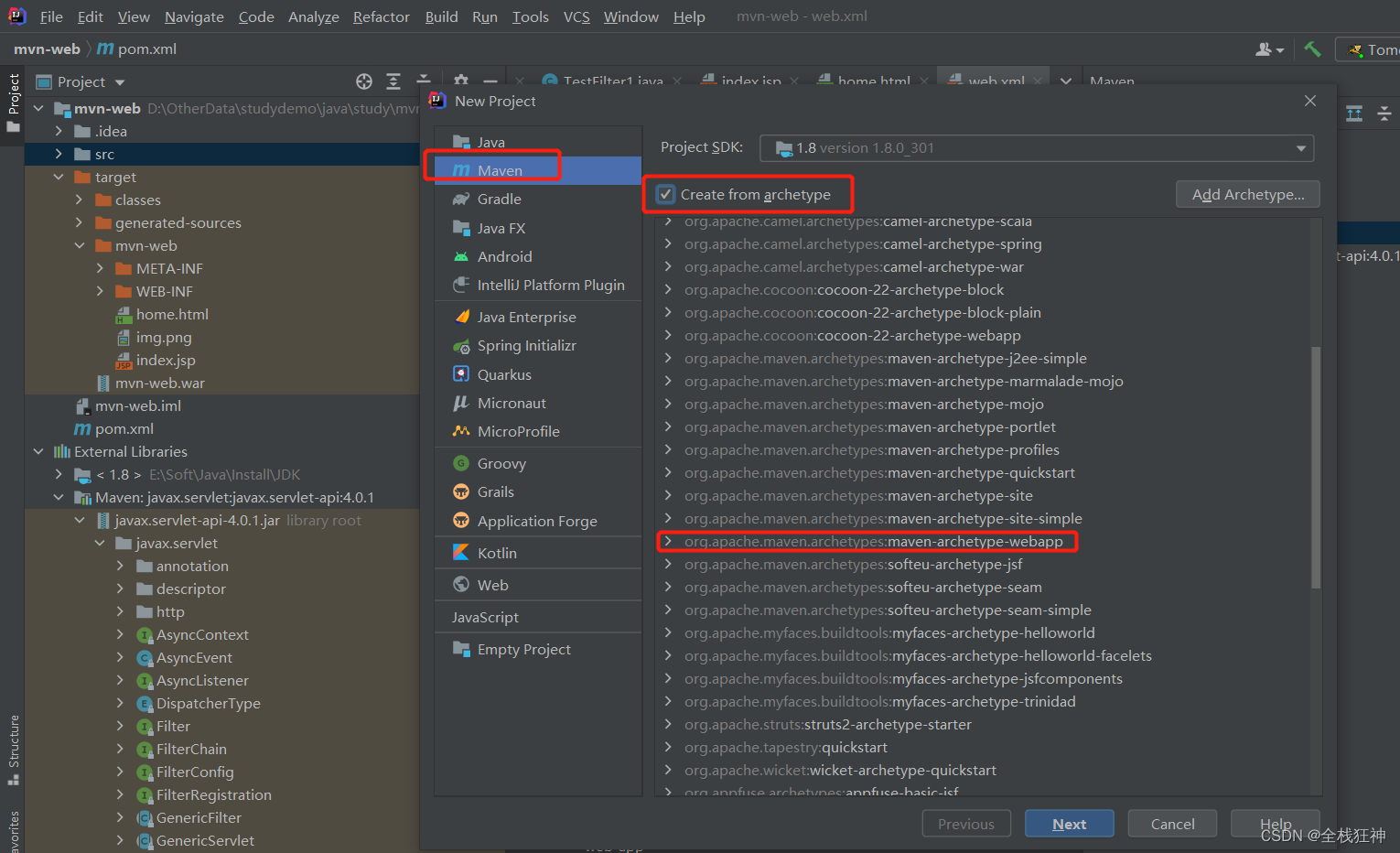Viewport: 1400px width, 853px height.
Task: Select Groovy project type
Action: point(538,463)
